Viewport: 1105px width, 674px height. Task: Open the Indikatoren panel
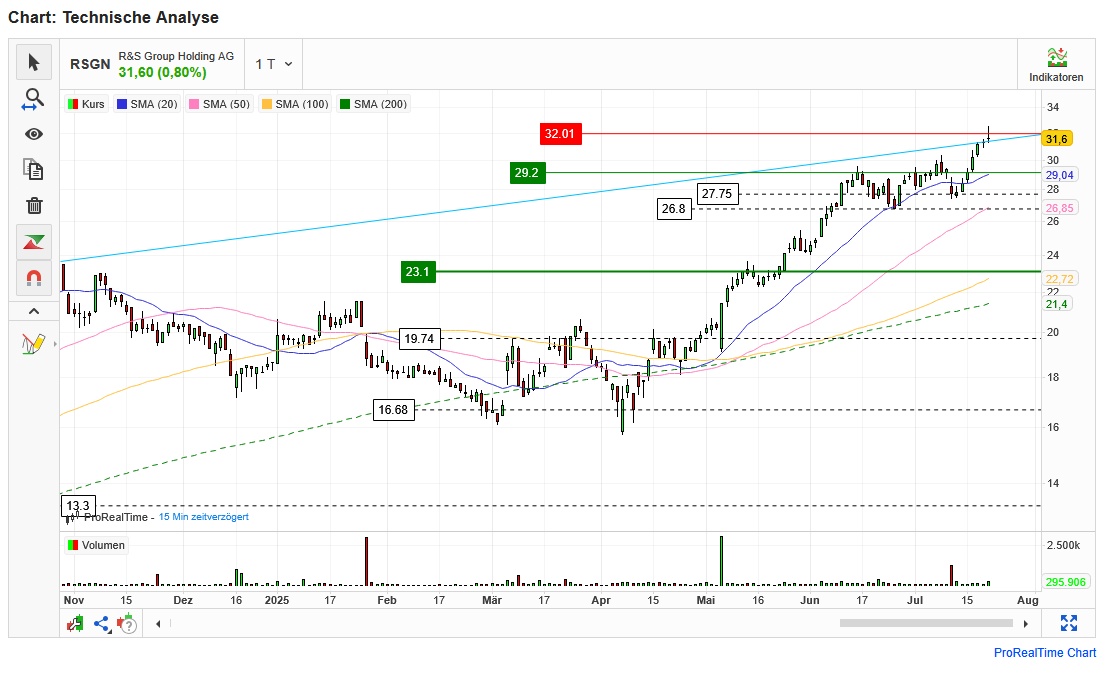coord(1056,64)
